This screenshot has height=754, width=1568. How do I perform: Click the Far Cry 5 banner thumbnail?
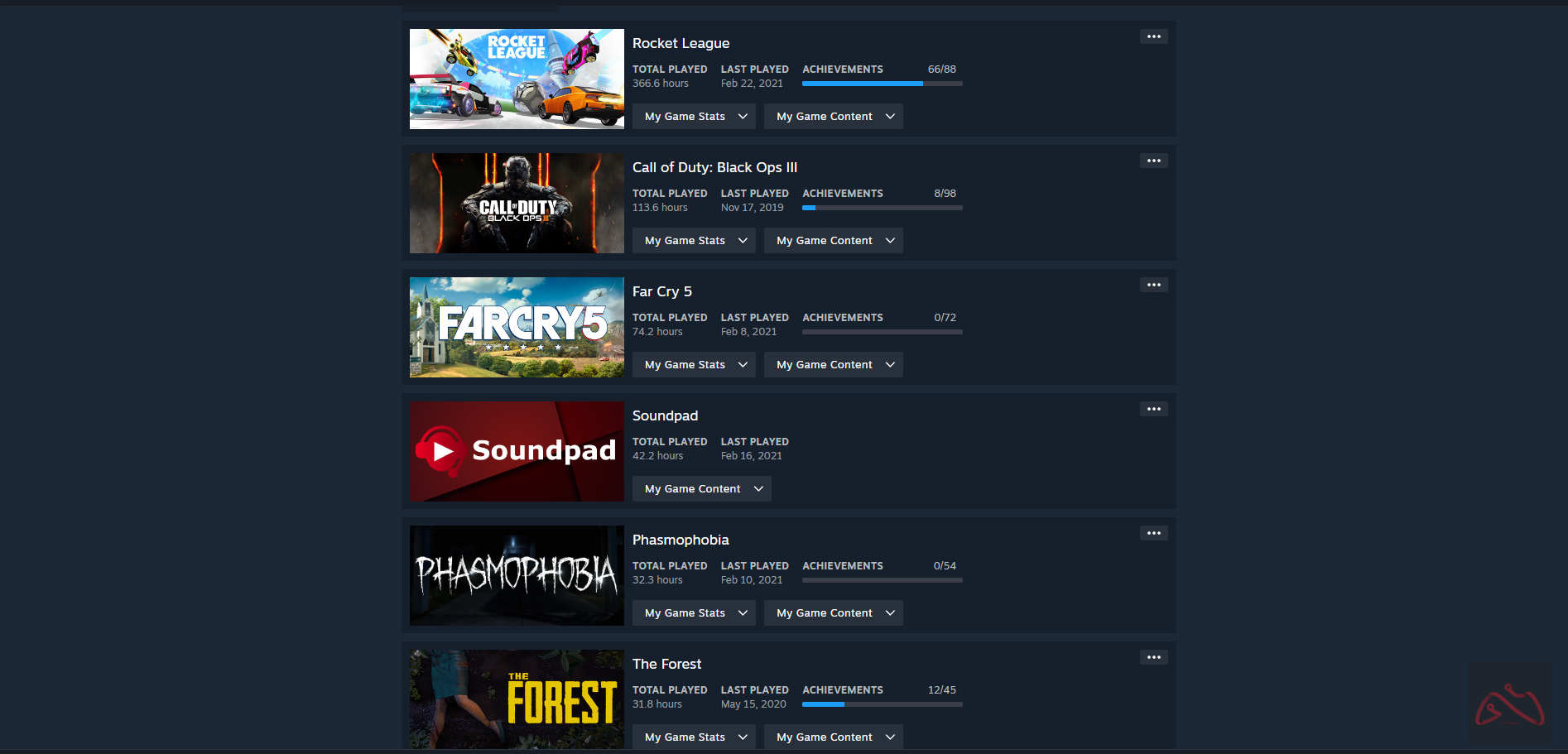tap(517, 327)
